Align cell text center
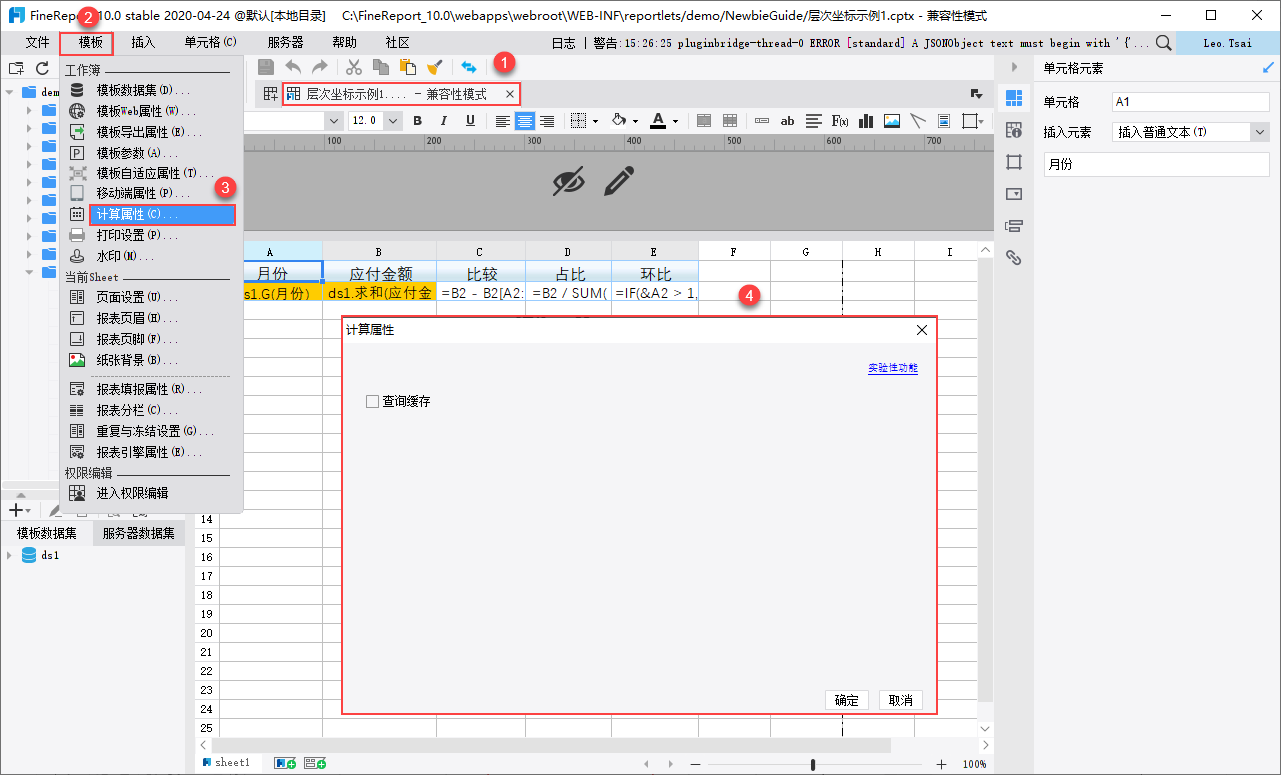The height and width of the screenshot is (775, 1281). tap(525, 121)
